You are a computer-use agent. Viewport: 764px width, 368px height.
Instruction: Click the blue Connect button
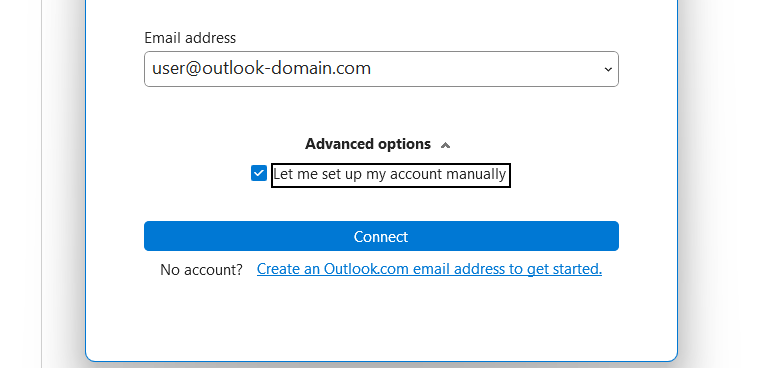pyautogui.click(x=381, y=236)
